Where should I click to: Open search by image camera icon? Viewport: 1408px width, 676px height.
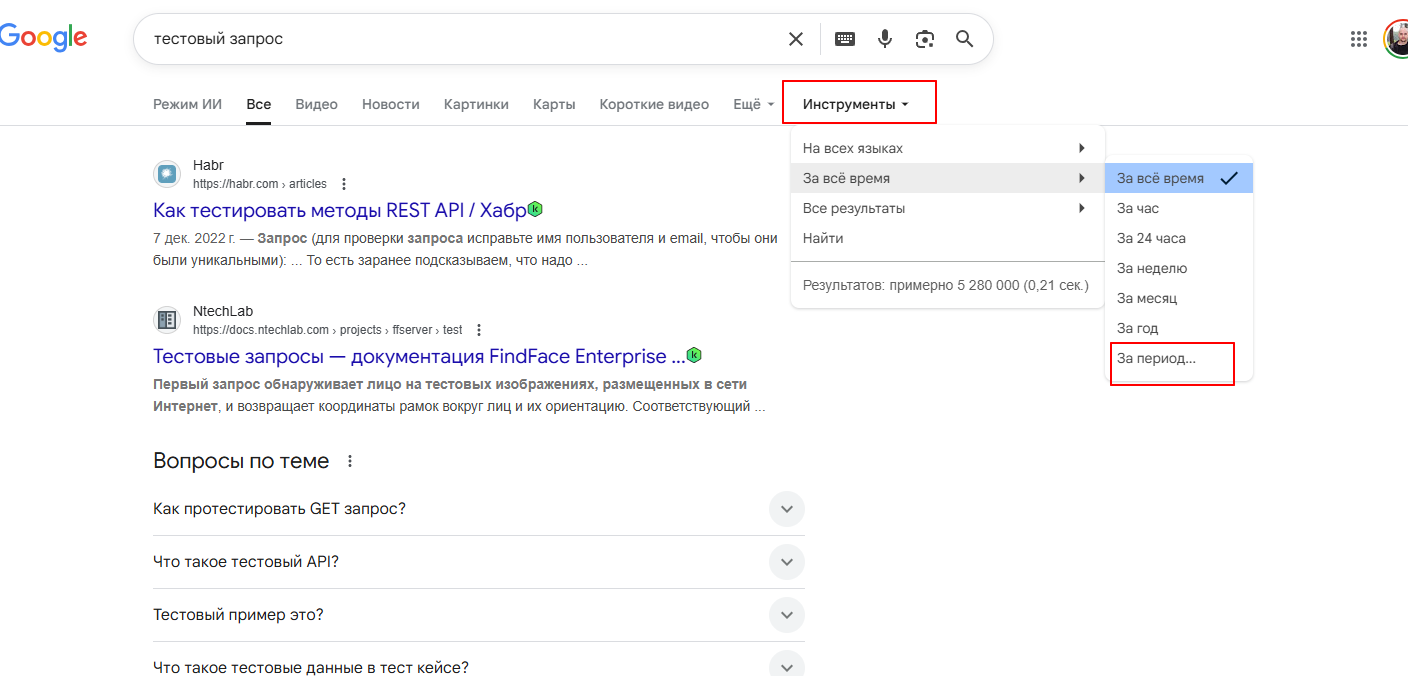point(925,39)
